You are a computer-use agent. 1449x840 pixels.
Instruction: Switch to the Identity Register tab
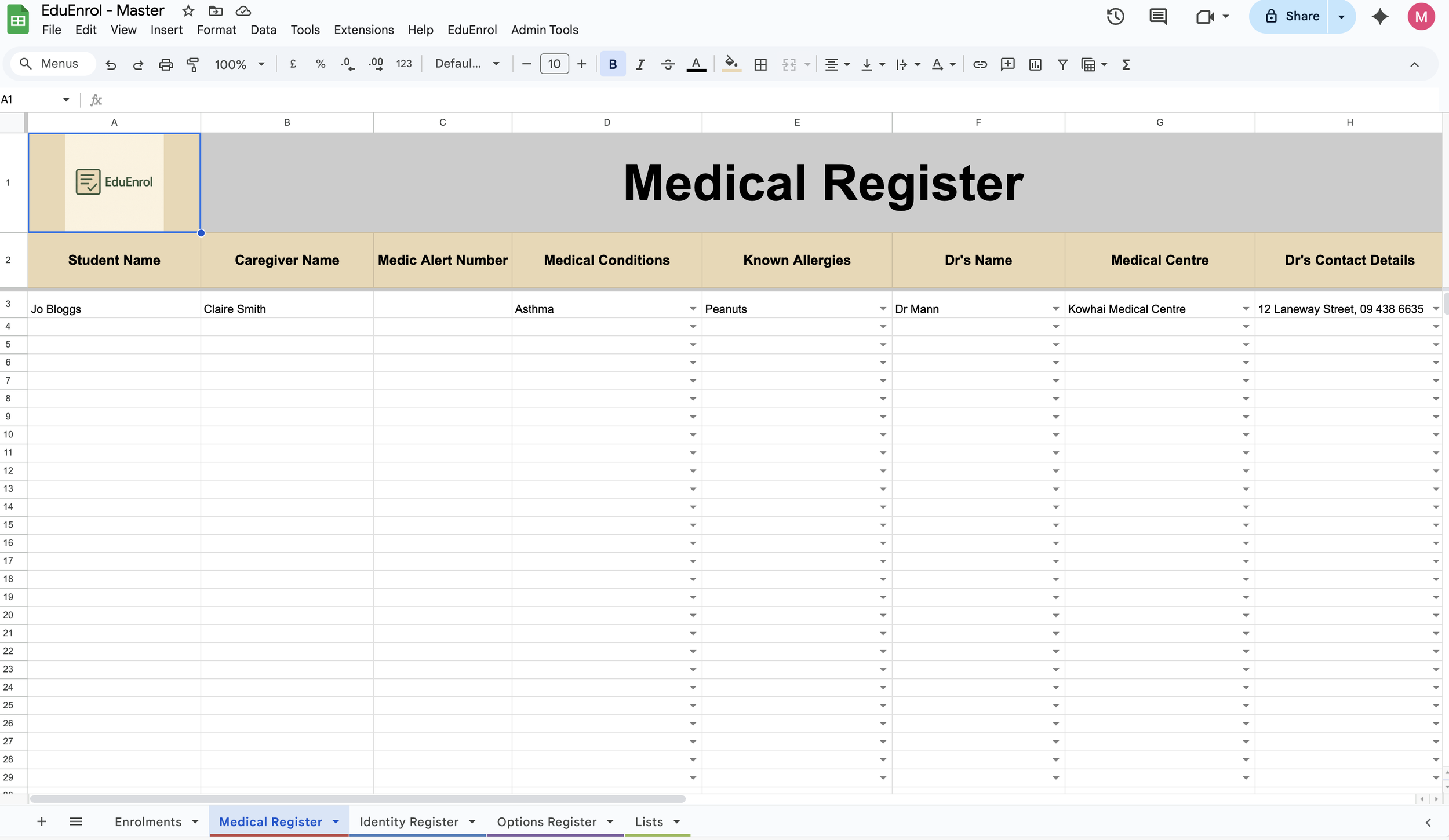[x=409, y=821]
